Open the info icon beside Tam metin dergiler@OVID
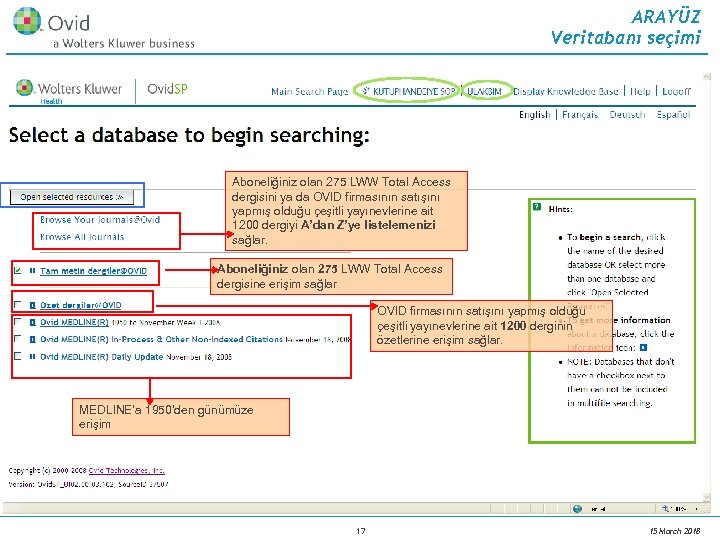This screenshot has width=720, height=540. pyautogui.click(x=32, y=271)
